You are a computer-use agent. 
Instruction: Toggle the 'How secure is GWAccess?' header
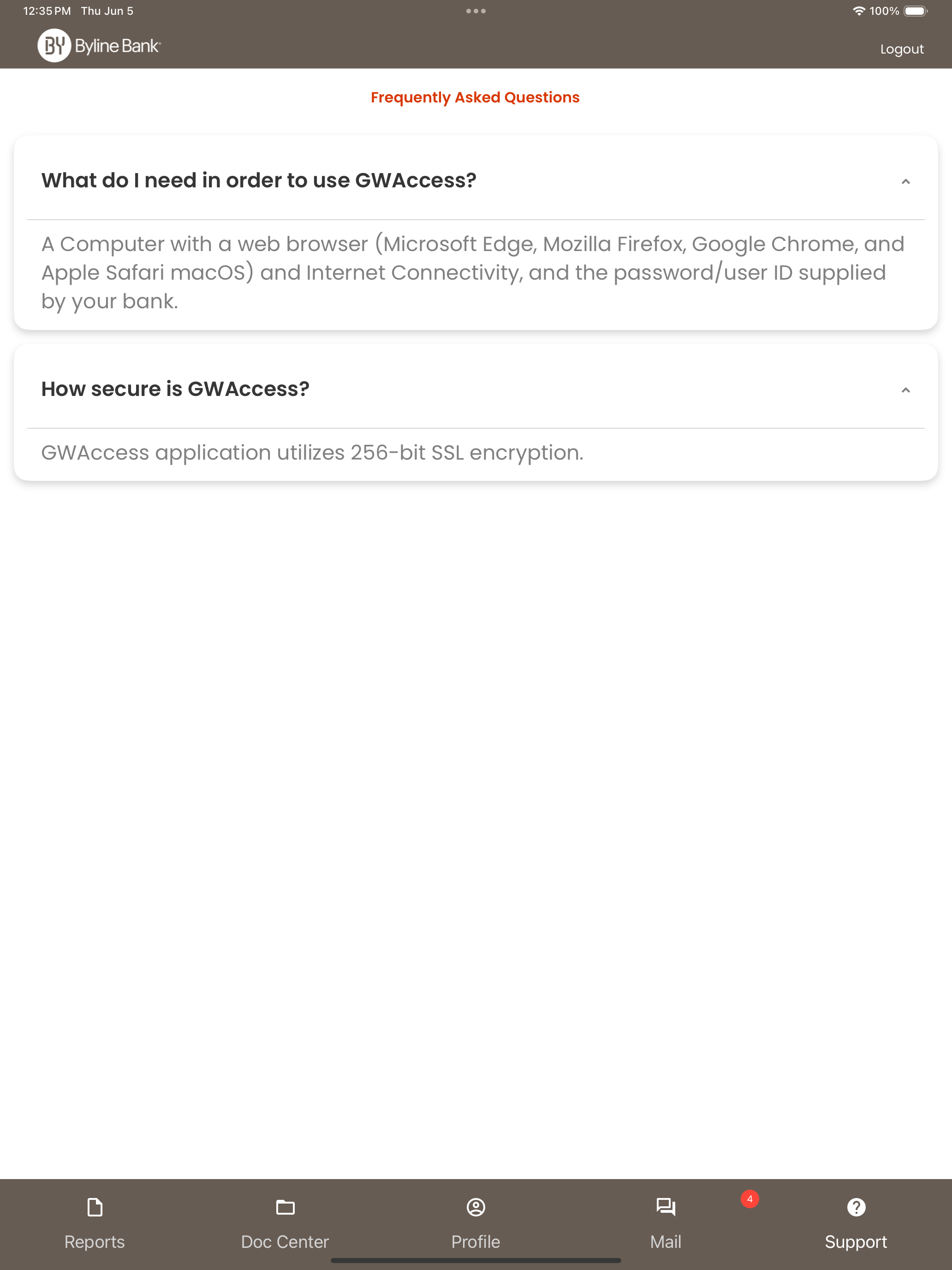[476, 389]
